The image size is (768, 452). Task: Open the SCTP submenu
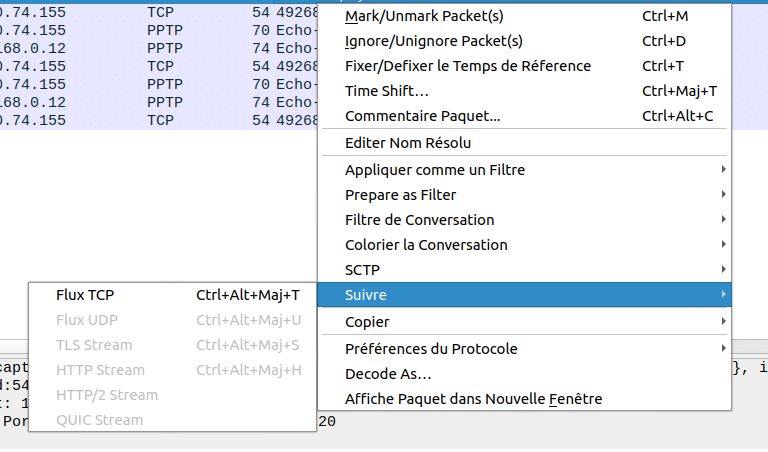click(x=362, y=270)
